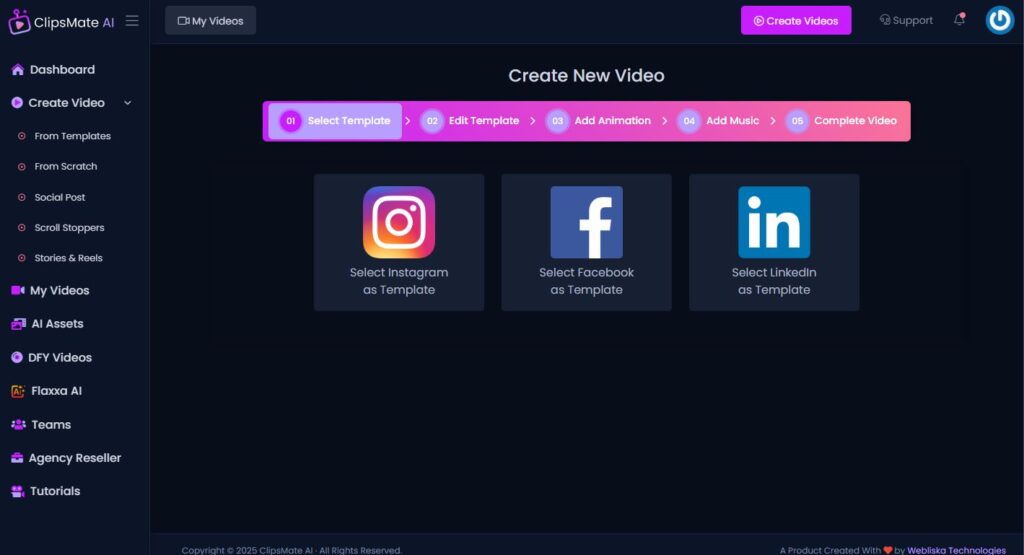Click the 05 step number circle
Viewport: 1024px width, 555px height.
click(x=797, y=121)
